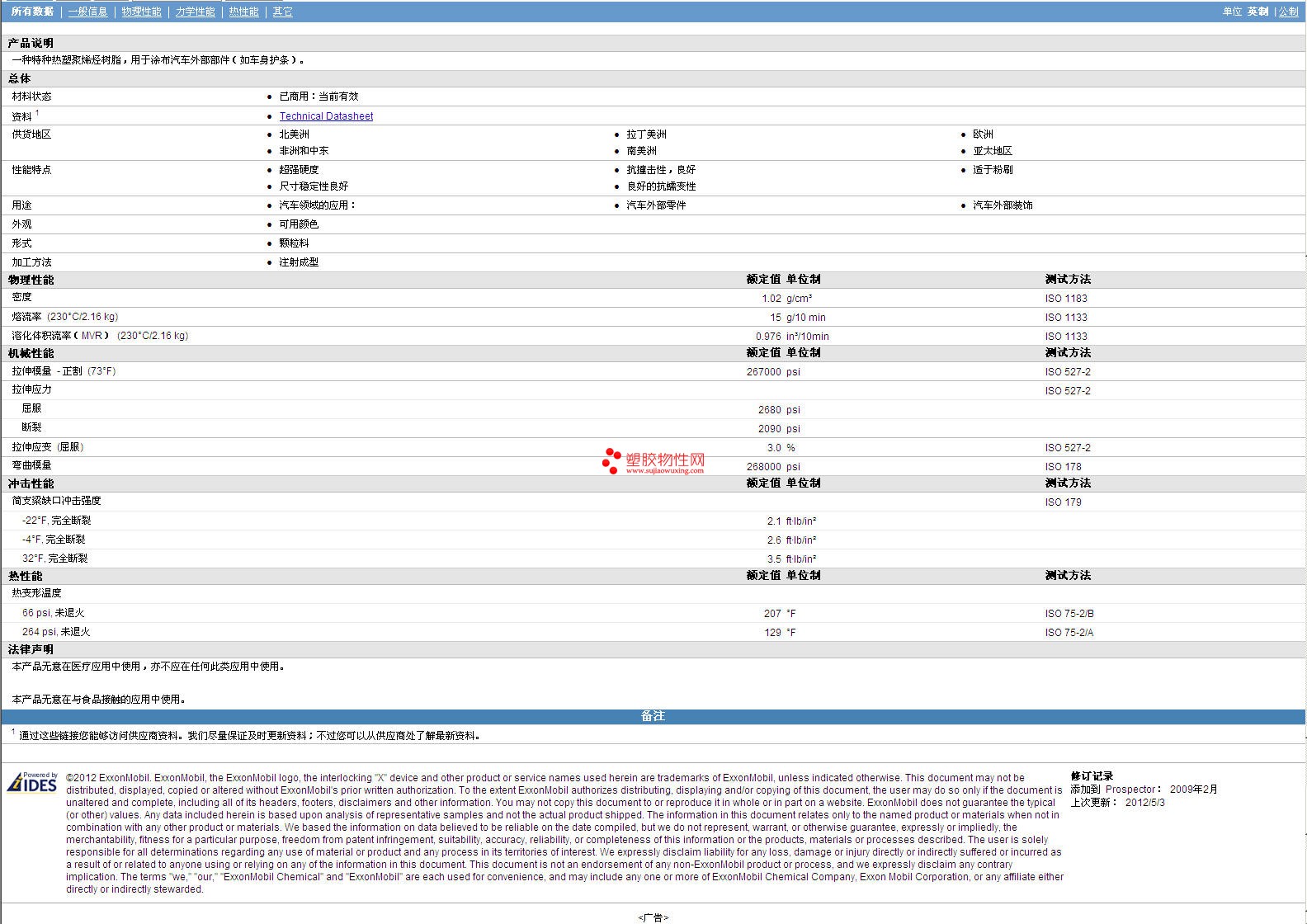Go to the 力学性能 tab
Image resolution: width=1307 pixels, height=924 pixels.
click(195, 12)
